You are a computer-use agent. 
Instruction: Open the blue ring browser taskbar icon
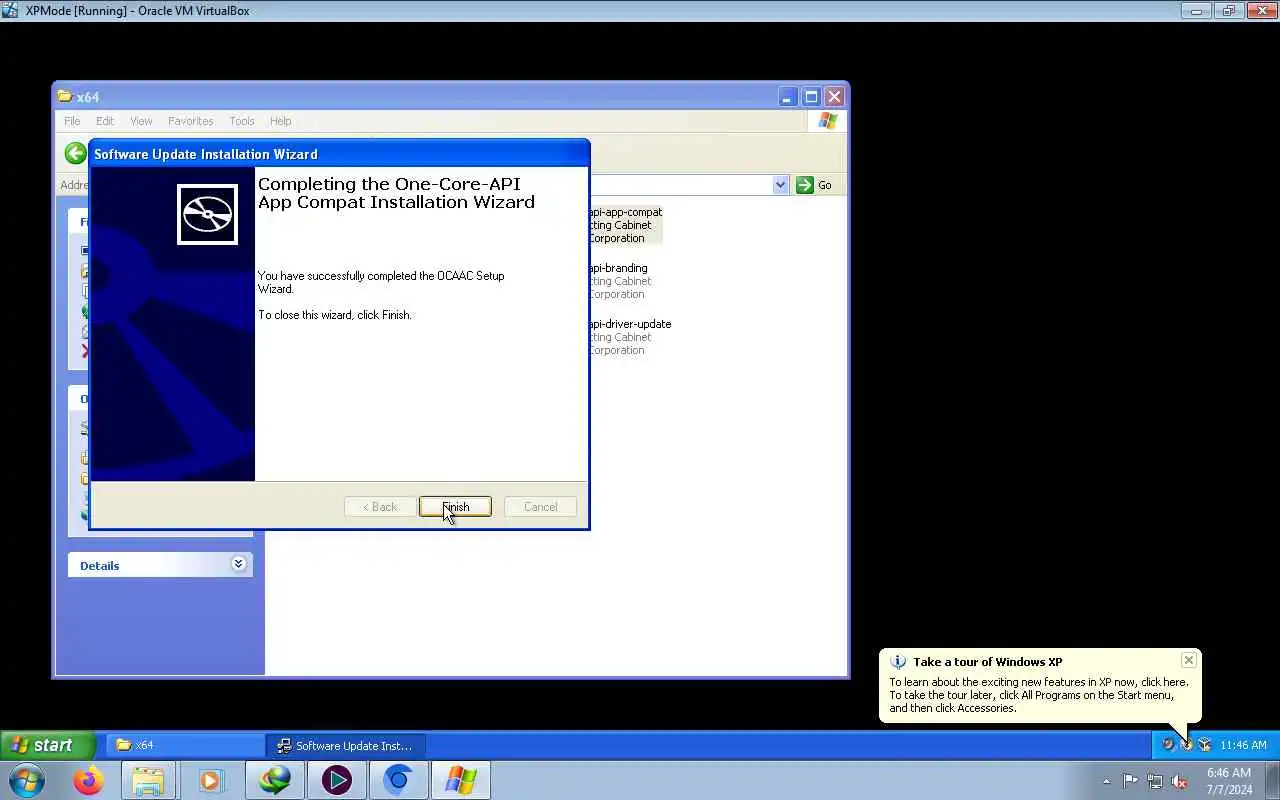(x=398, y=780)
